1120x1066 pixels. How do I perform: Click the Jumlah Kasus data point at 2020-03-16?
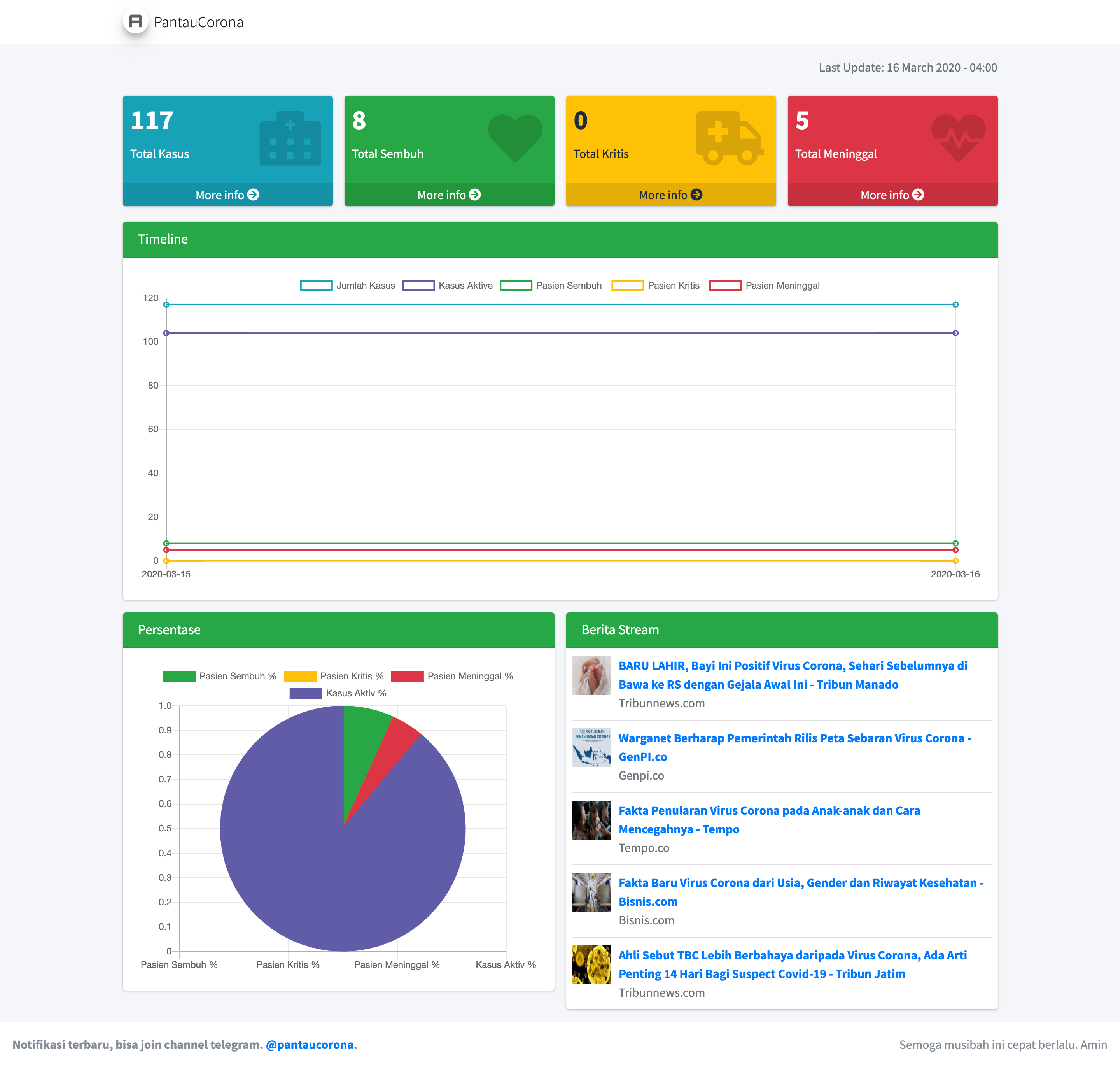(955, 305)
